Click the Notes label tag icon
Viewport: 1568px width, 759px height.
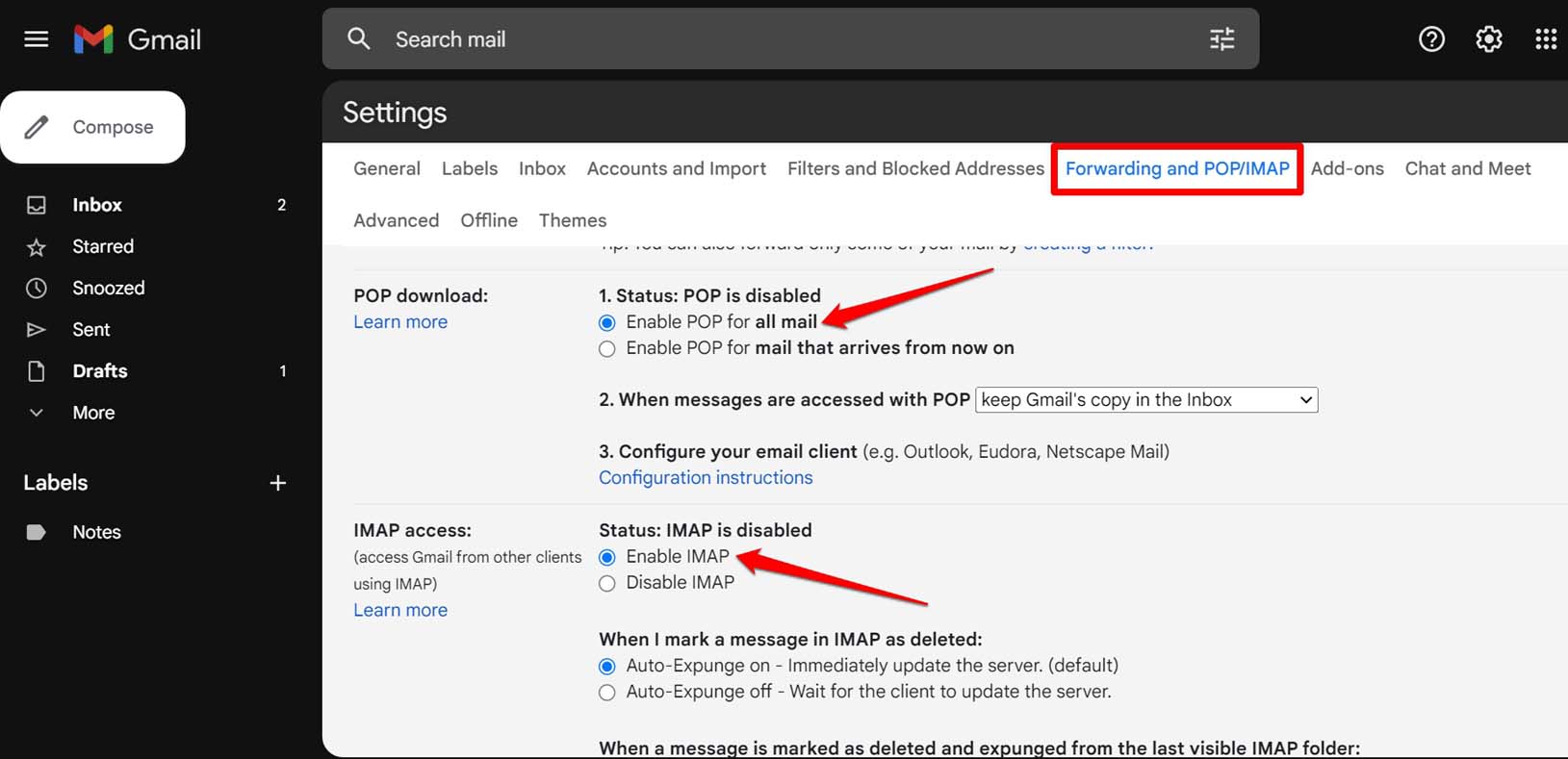pos(37,532)
